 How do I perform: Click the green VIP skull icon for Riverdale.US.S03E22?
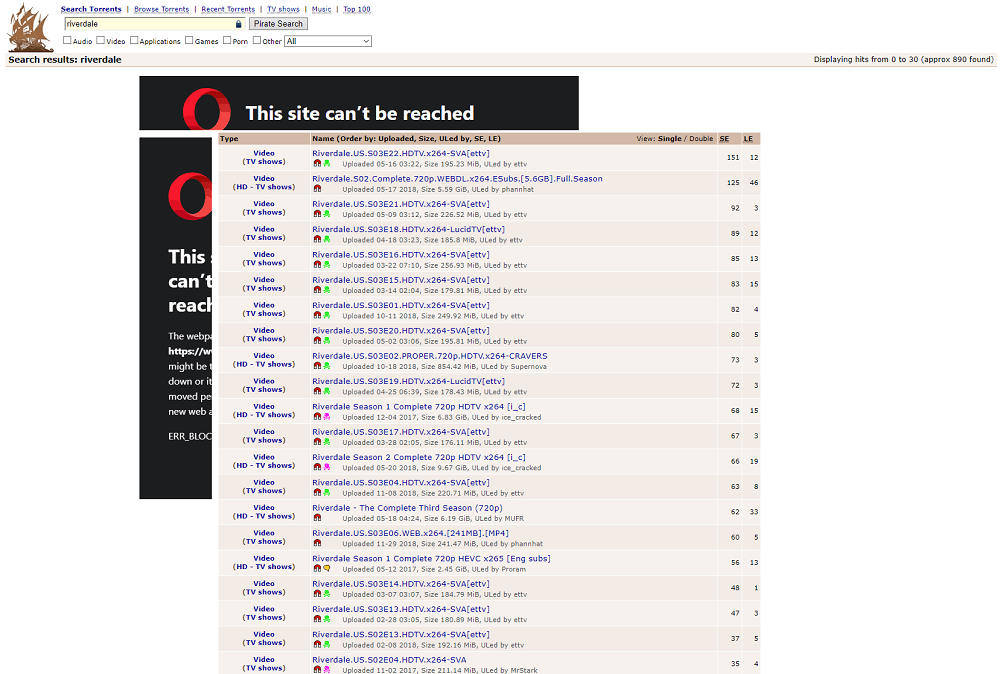tap(327, 163)
